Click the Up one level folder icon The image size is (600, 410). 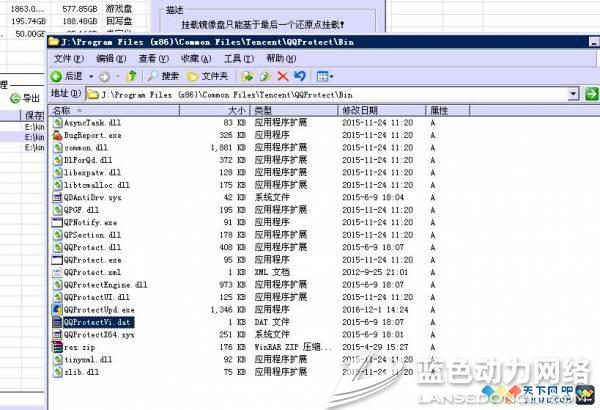tap(132, 76)
